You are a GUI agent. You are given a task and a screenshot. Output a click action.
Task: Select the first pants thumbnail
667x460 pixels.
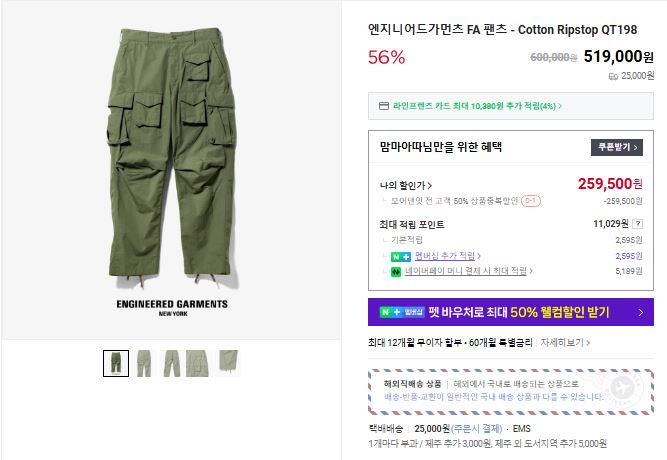tap(116, 363)
